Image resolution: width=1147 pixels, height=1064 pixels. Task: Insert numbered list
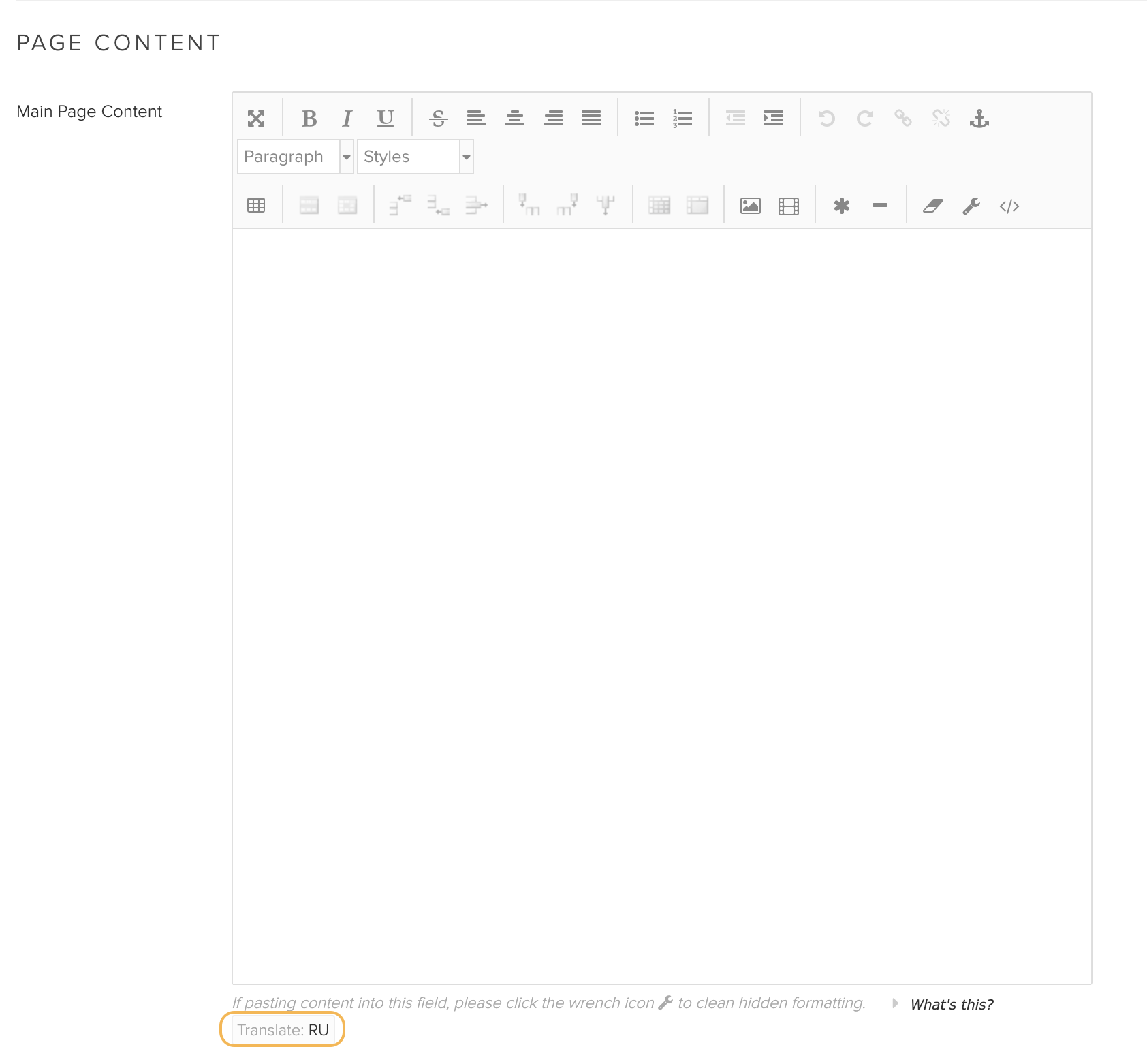[x=682, y=119]
